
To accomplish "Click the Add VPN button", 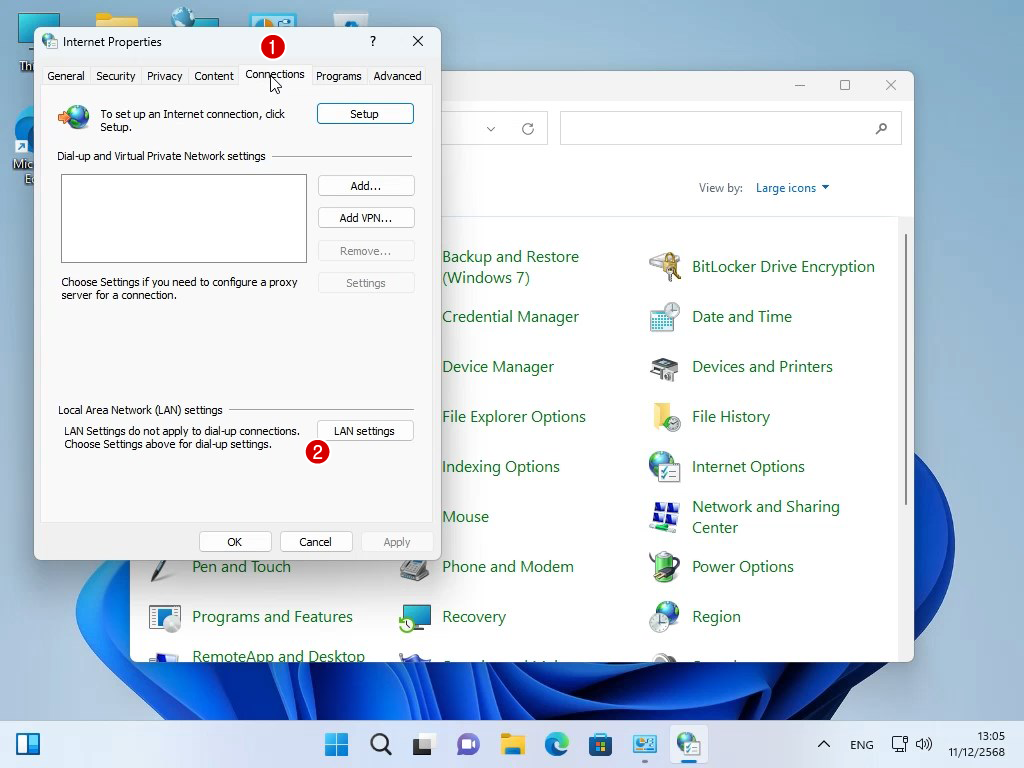I will point(365,218).
